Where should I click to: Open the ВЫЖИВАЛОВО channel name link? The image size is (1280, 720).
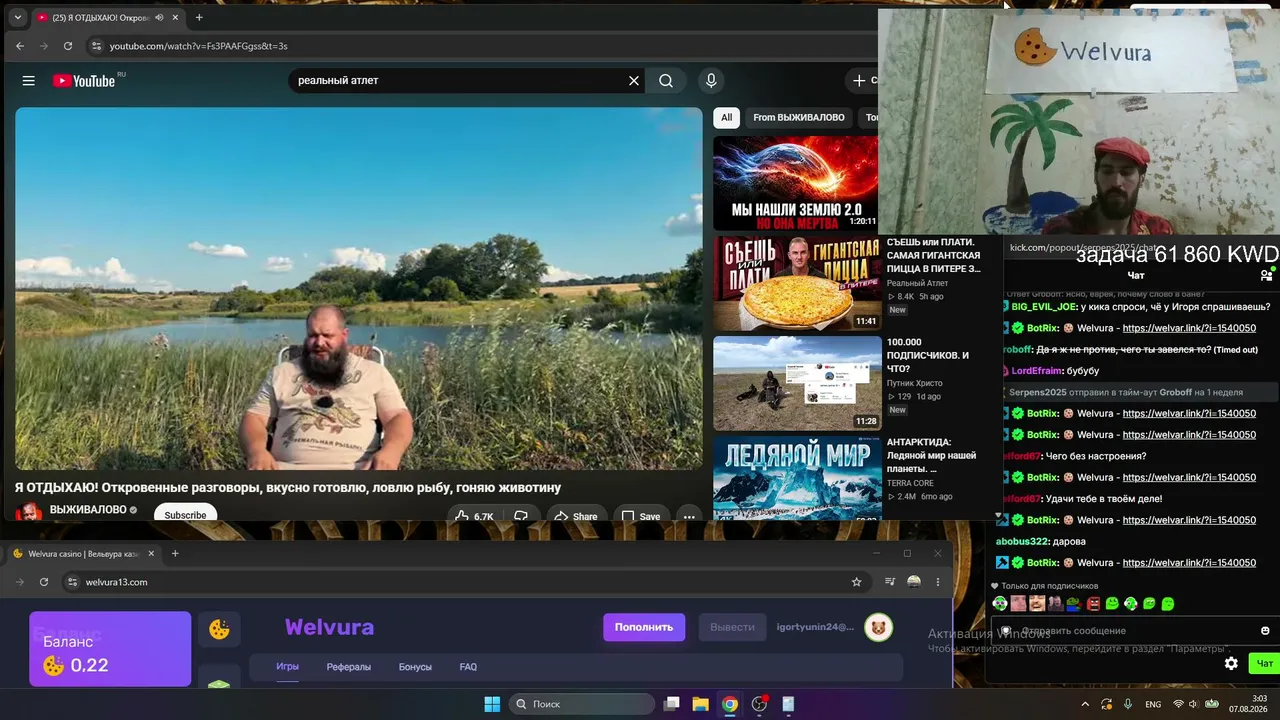click(x=88, y=510)
